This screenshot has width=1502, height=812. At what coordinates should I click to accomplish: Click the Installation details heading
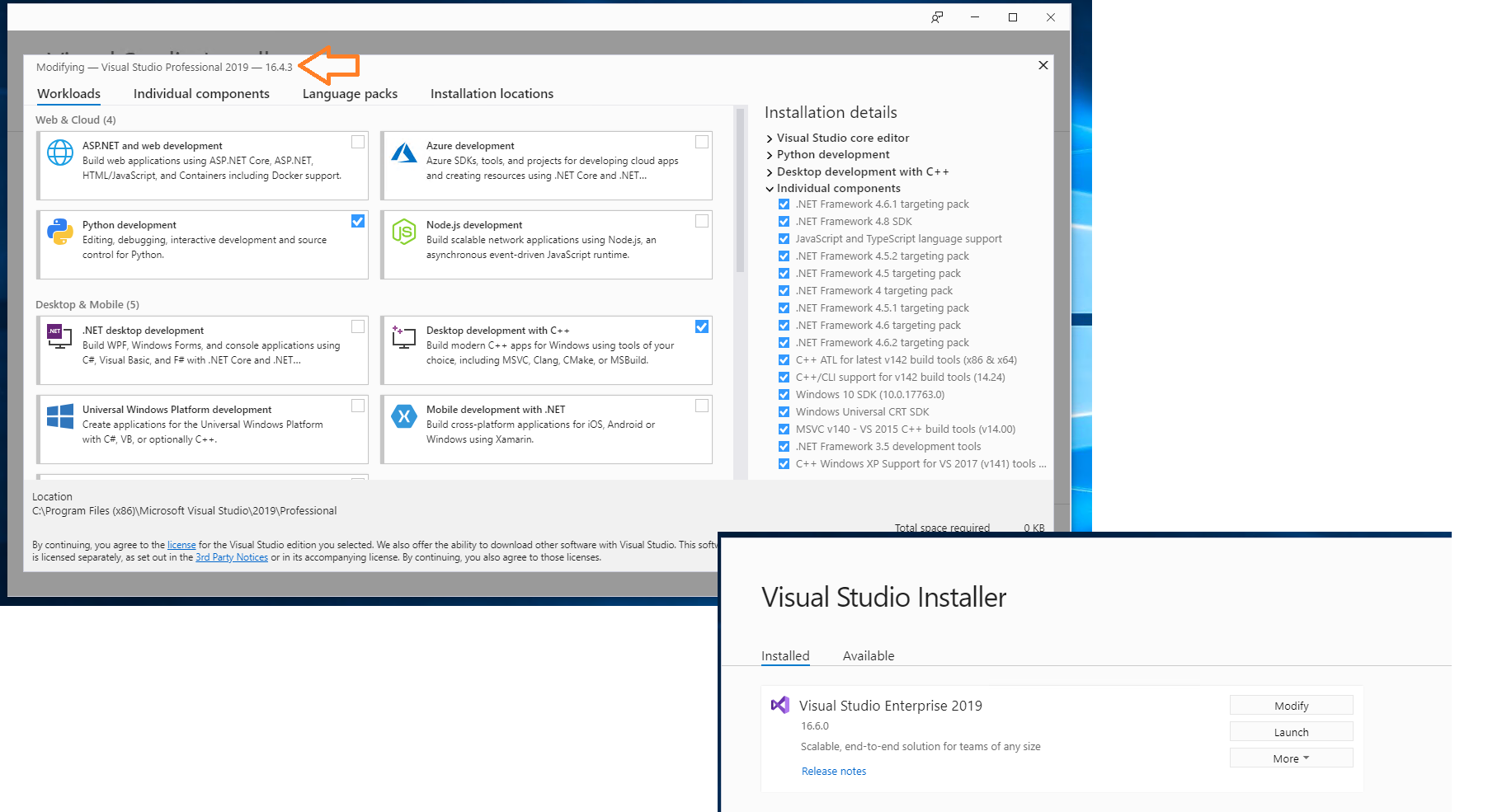click(x=831, y=113)
